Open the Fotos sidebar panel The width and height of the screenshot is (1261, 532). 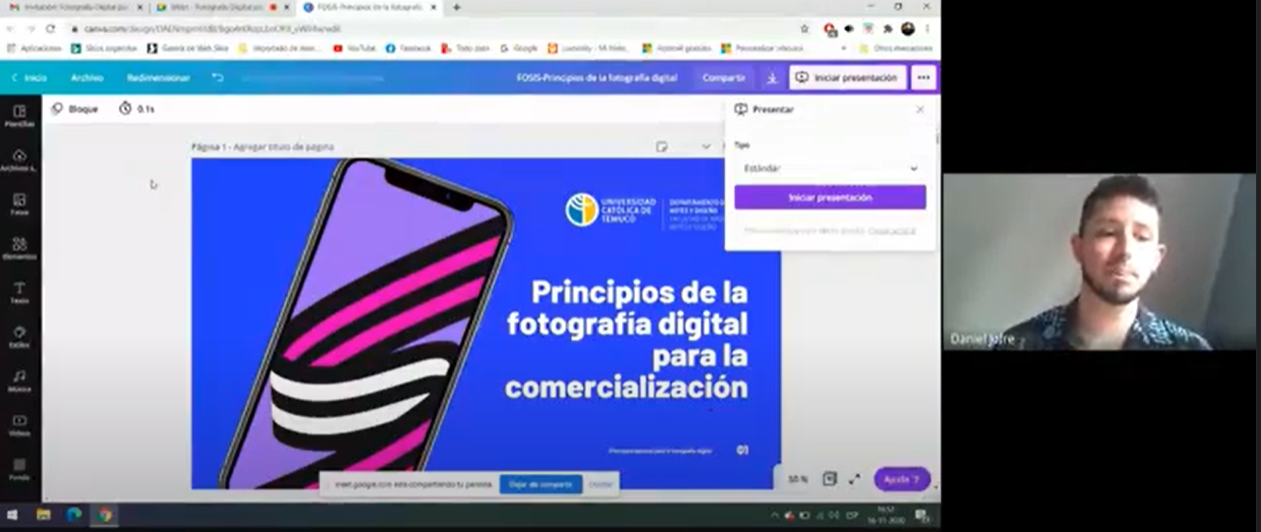point(19,203)
